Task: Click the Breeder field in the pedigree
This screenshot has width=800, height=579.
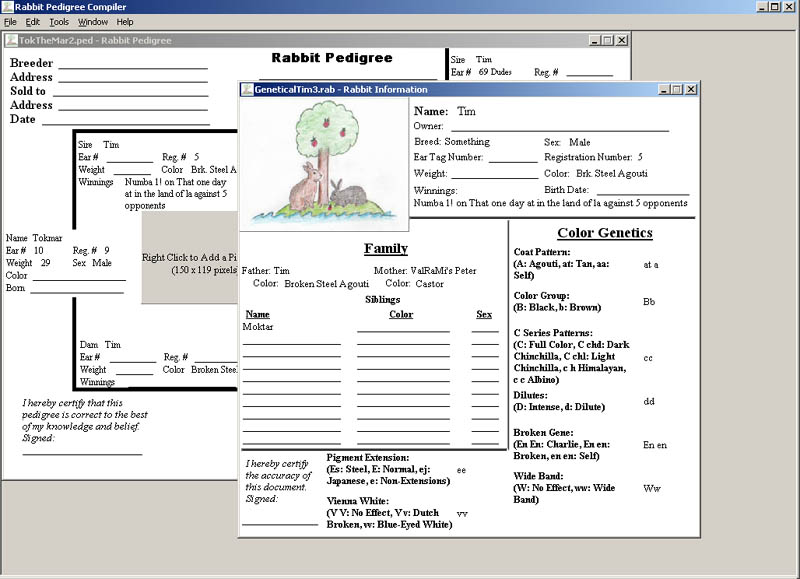Action: point(132,64)
